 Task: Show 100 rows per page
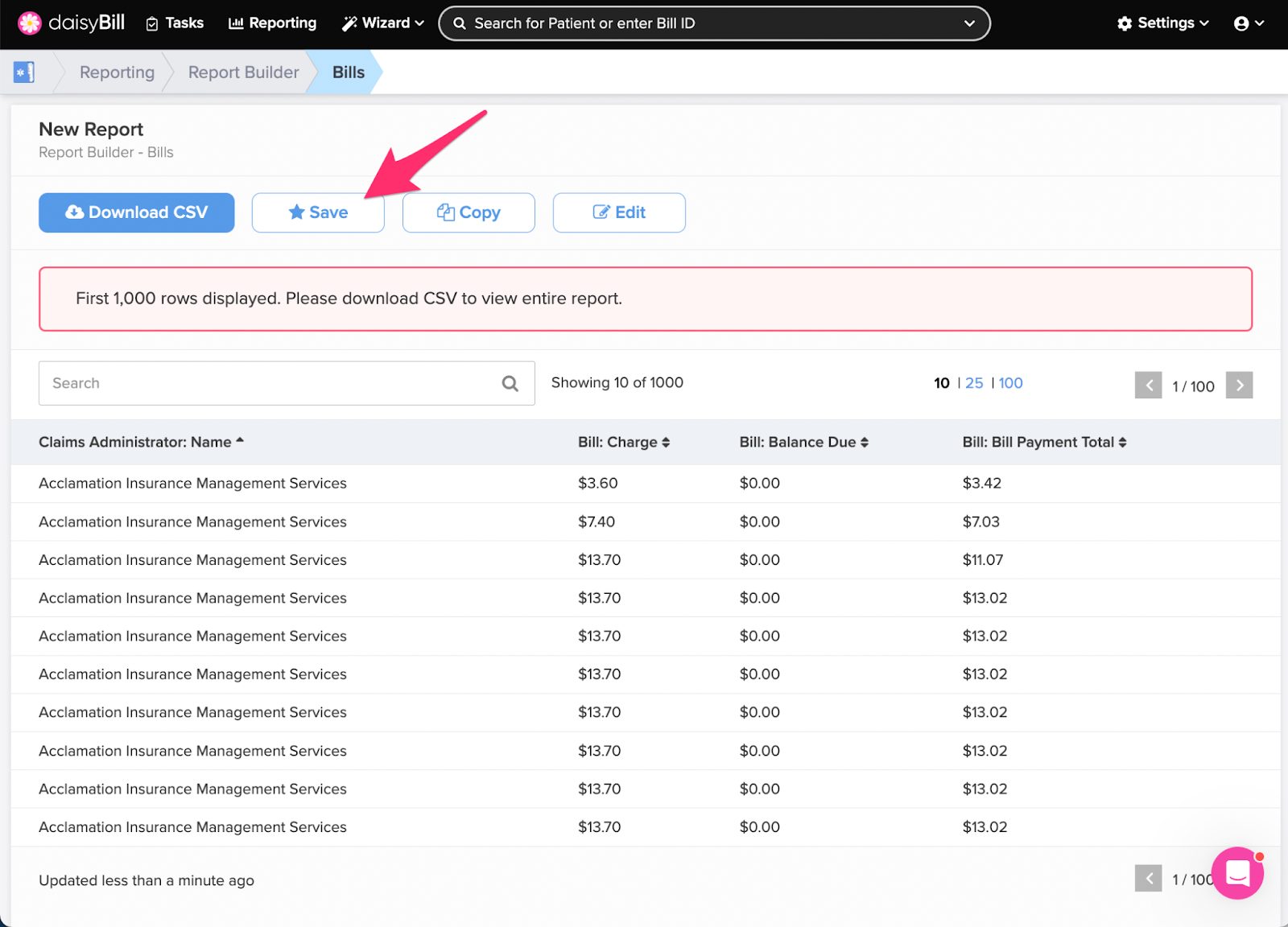click(x=1010, y=383)
